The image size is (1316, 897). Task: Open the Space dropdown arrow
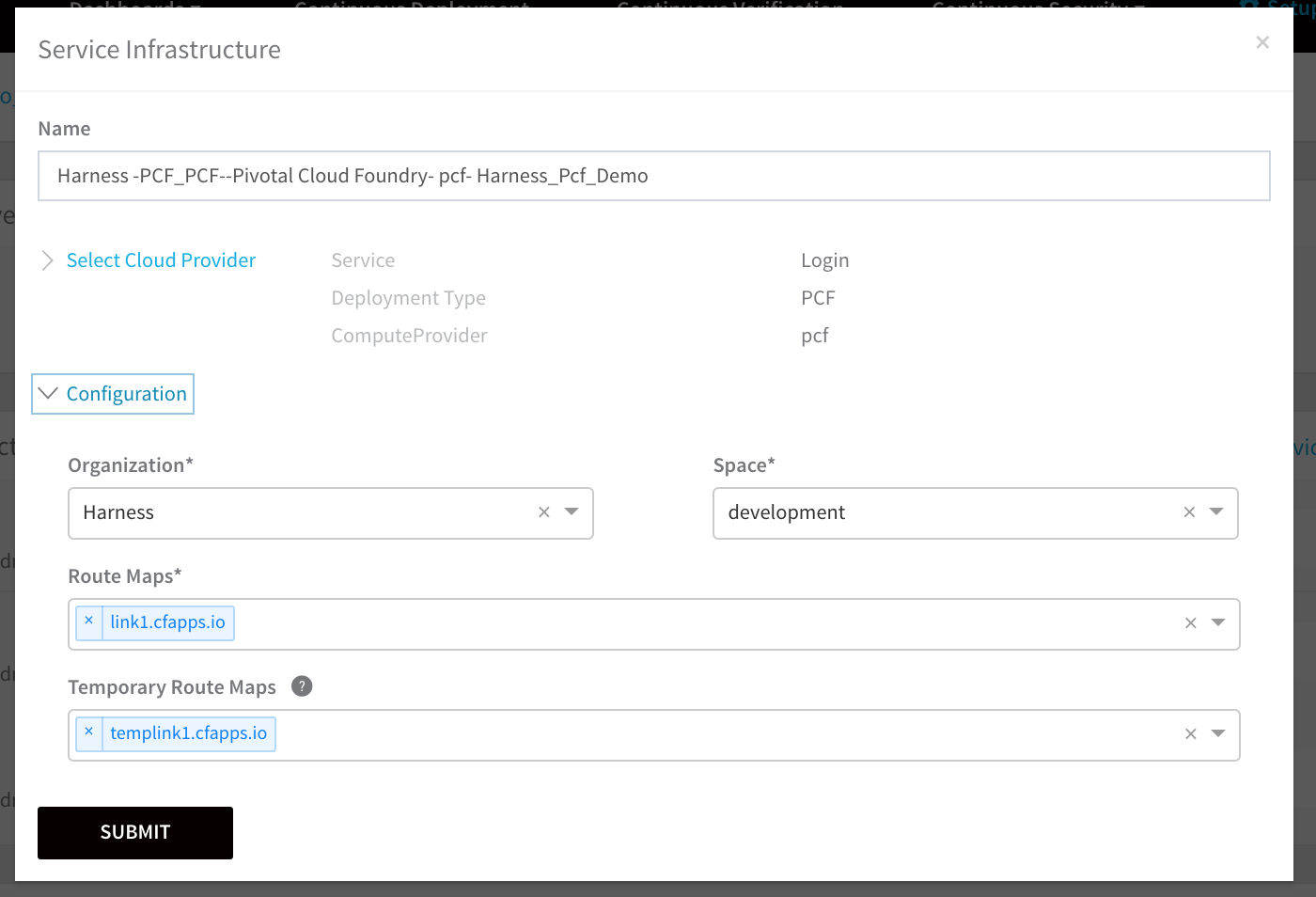(x=1216, y=512)
